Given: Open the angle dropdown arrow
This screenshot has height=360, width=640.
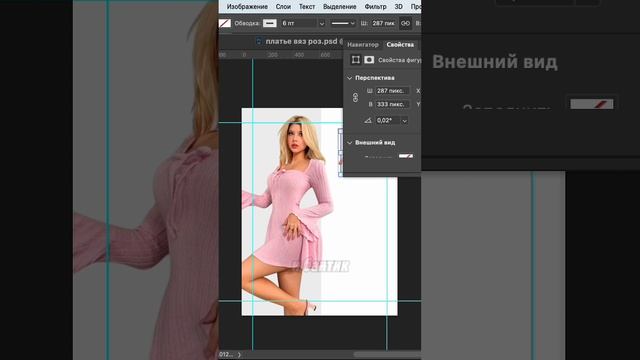Looking at the screenshot, I should [404, 121].
